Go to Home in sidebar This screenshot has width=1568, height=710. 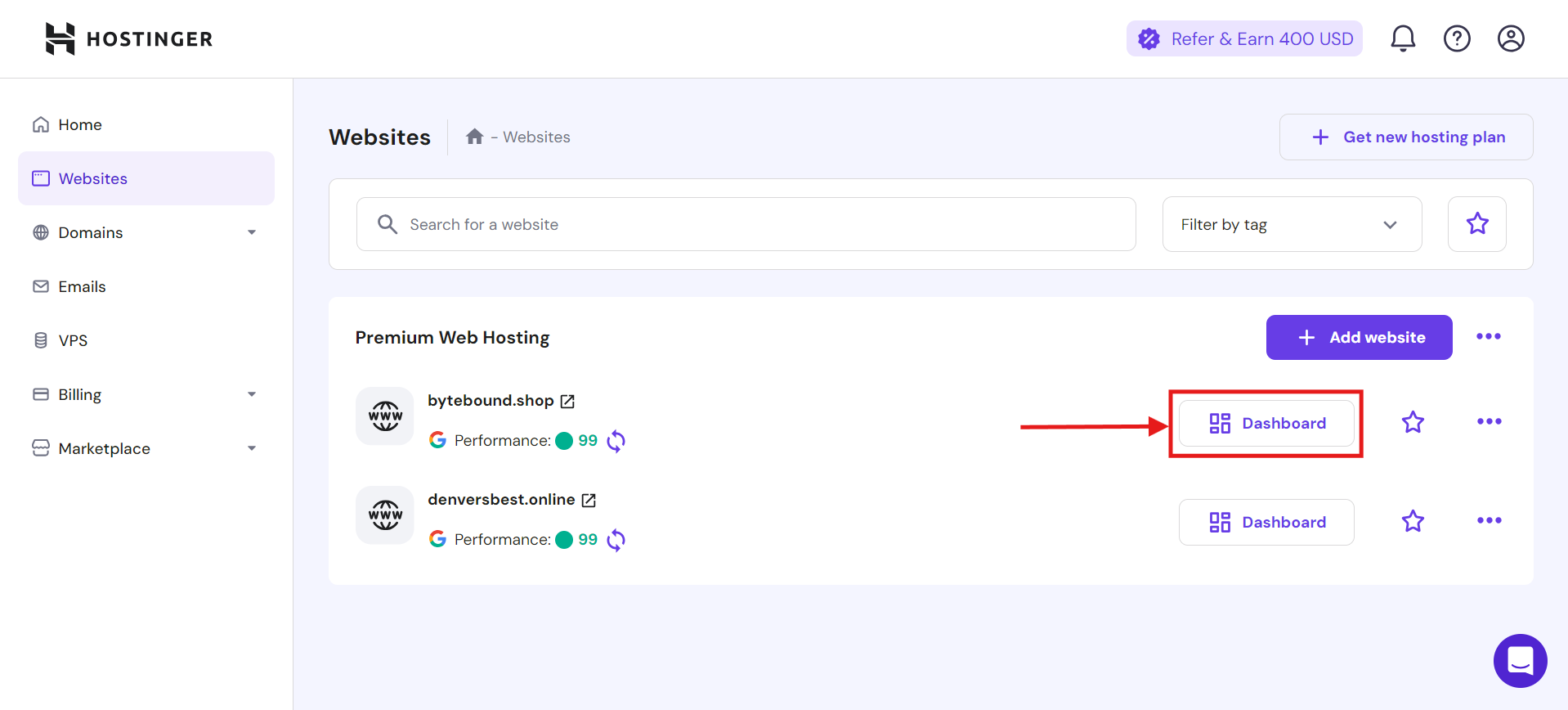tap(146, 124)
